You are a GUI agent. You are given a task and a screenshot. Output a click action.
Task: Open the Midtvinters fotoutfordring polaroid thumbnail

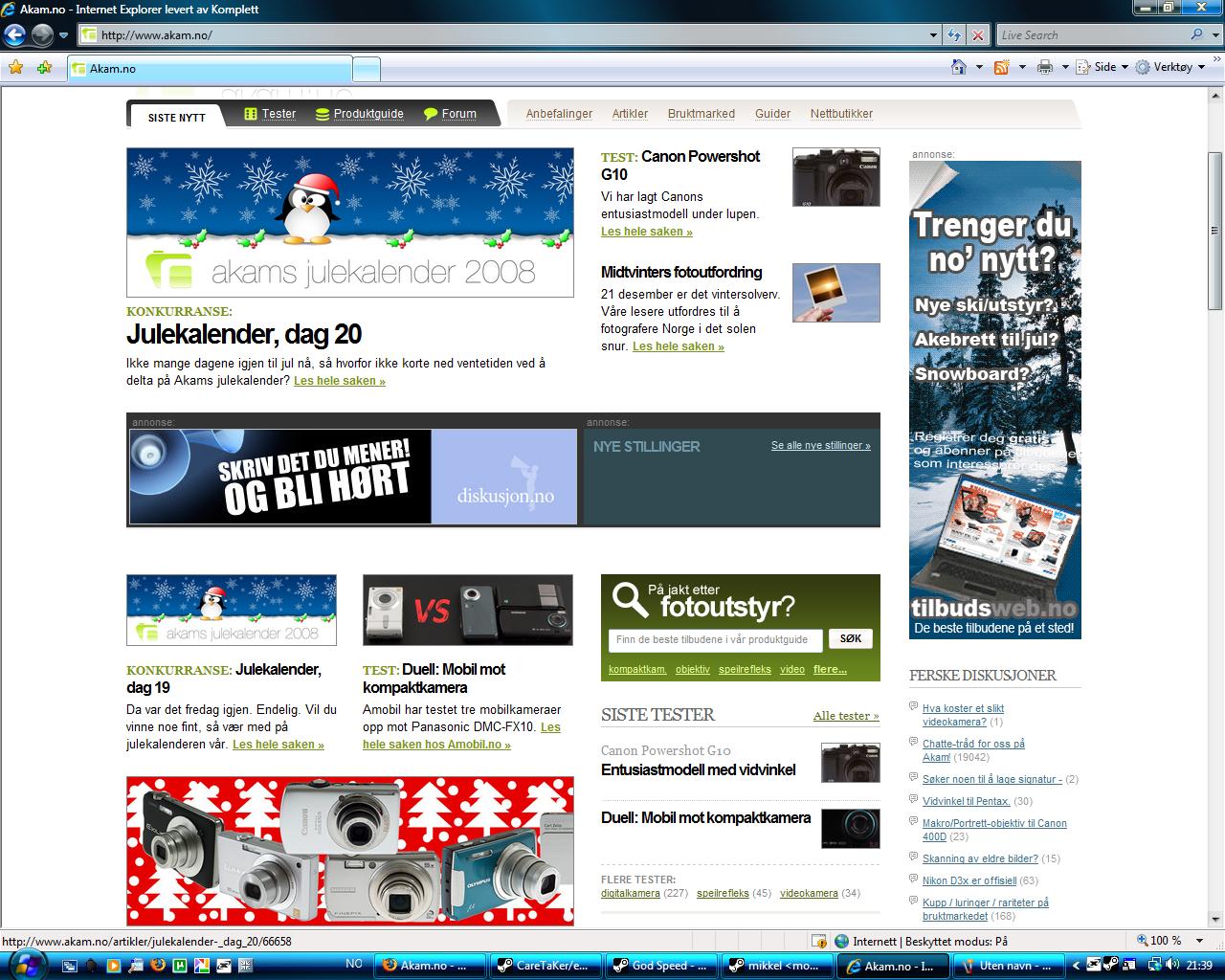tap(835, 293)
